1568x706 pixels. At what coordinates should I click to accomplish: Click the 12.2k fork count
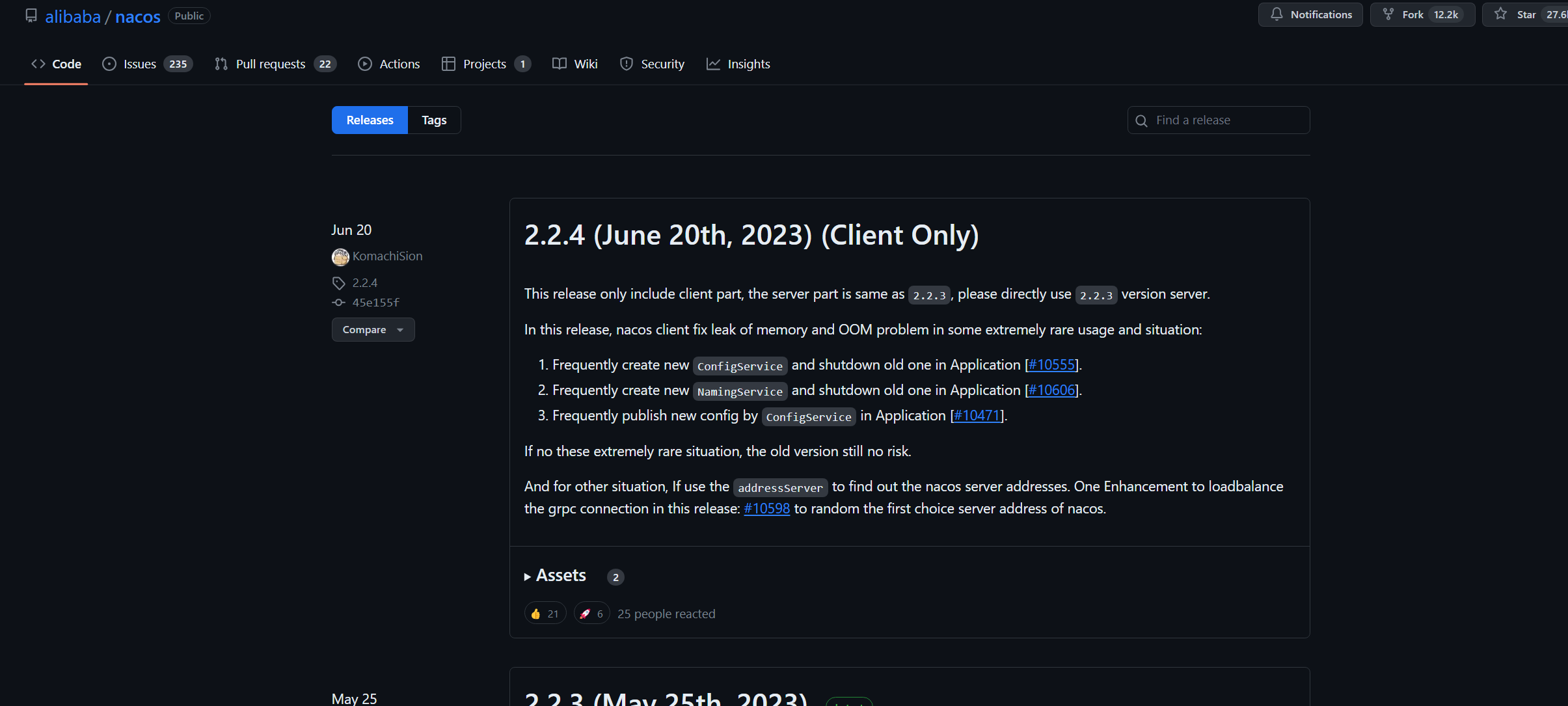pos(1446,14)
